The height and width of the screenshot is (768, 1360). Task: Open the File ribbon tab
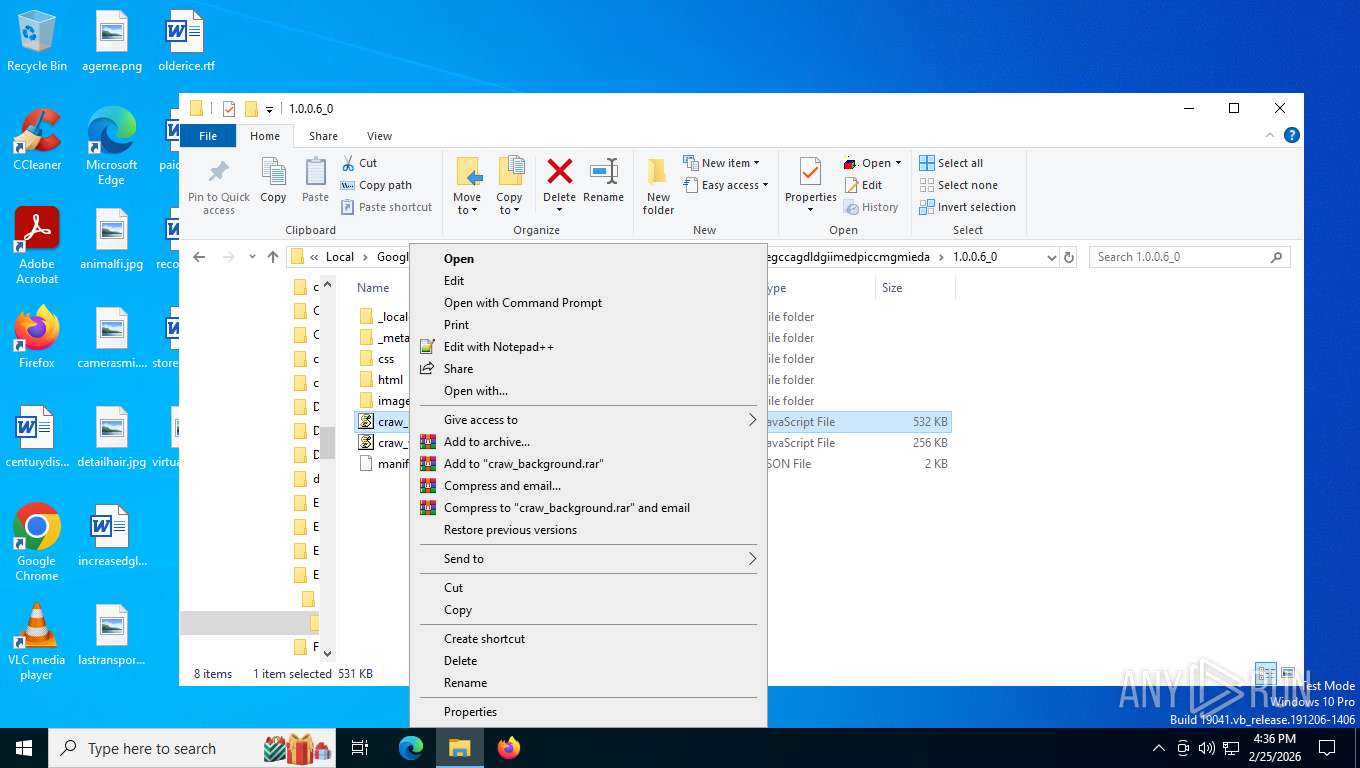point(208,136)
